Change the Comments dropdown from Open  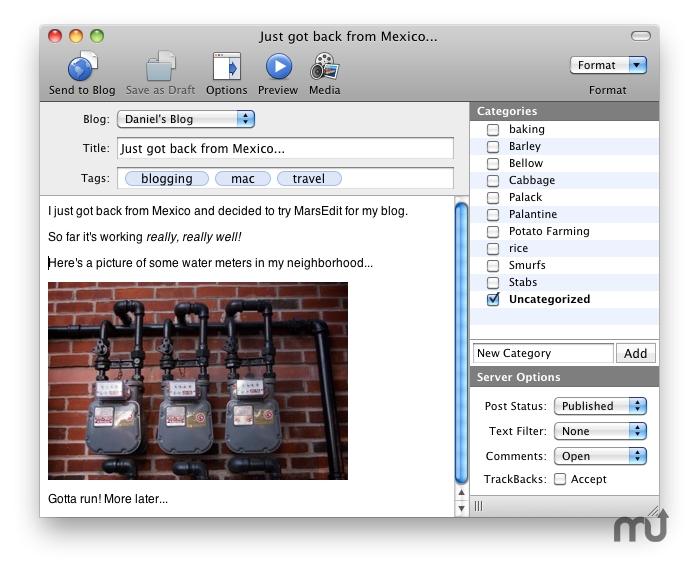tap(601, 456)
